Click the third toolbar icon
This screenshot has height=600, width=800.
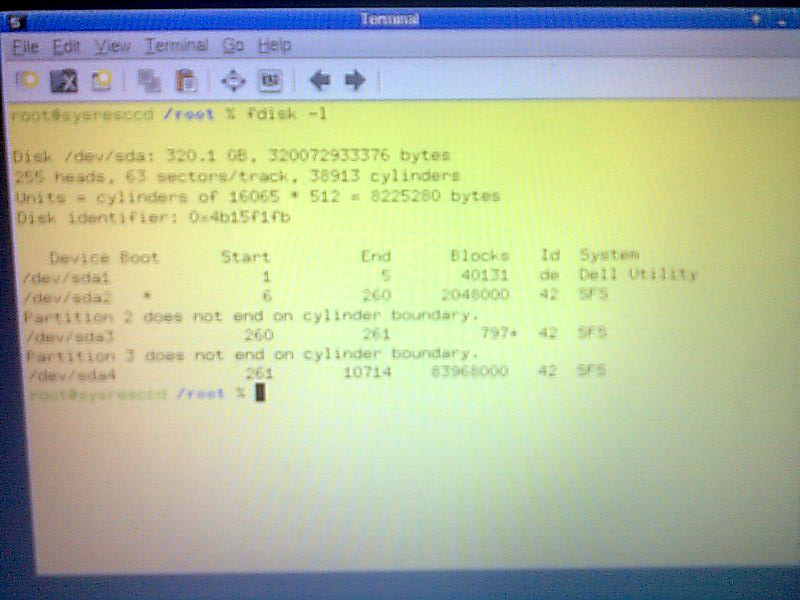(101, 79)
